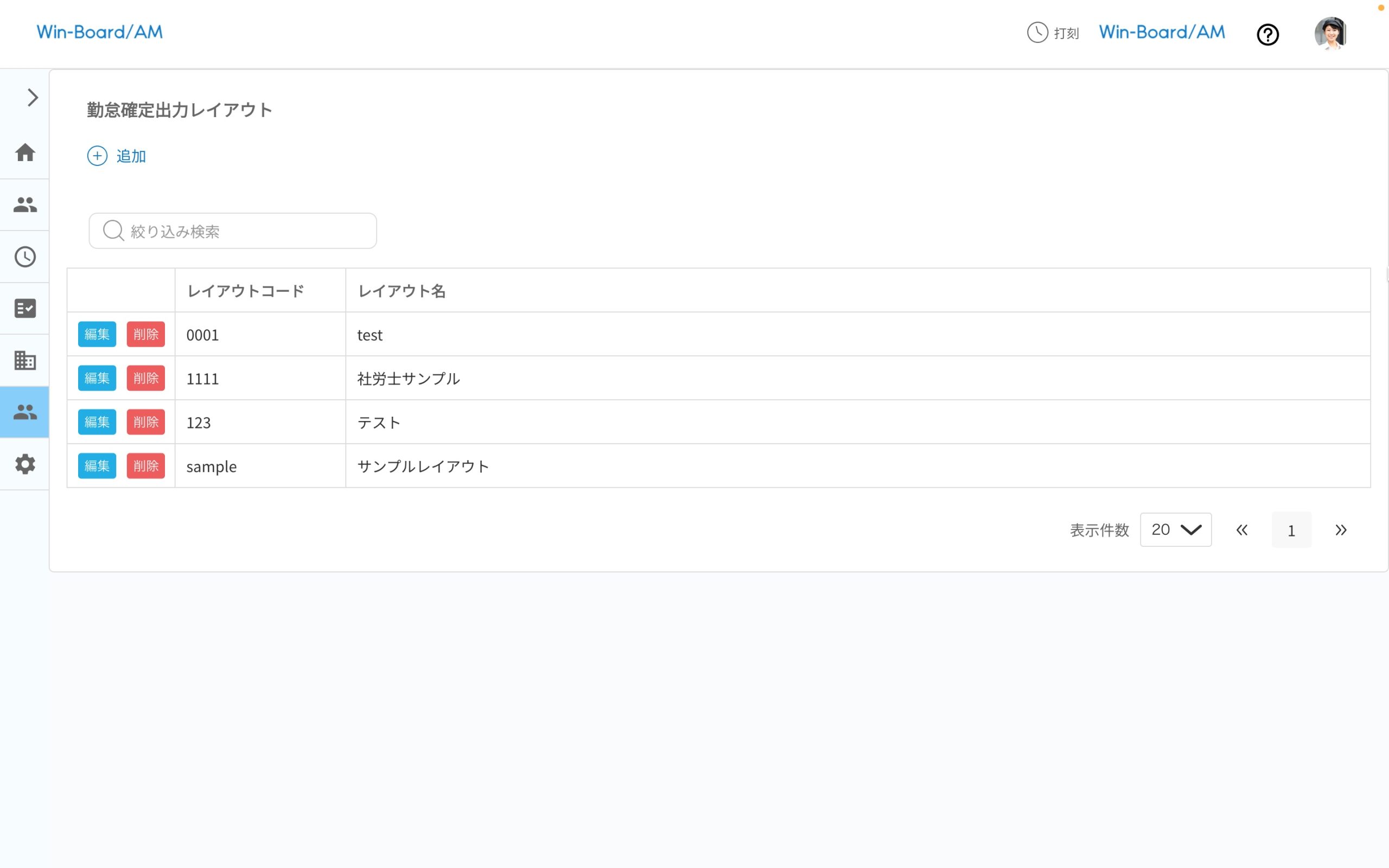The image size is (1389, 868).
Task: Edit layout 0001 using its 編集 button
Action: coord(97,334)
